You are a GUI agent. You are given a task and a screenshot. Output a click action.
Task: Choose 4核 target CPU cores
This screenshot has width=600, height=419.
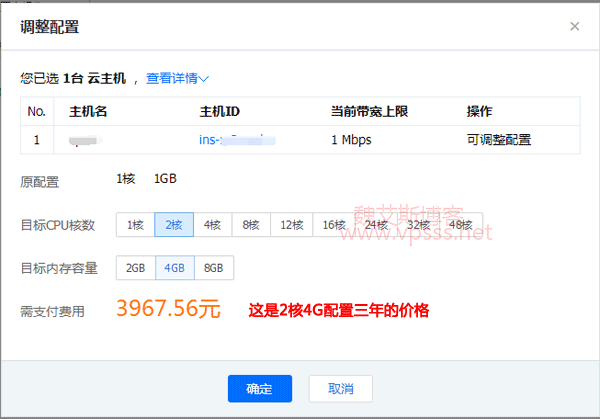pos(212,225)
